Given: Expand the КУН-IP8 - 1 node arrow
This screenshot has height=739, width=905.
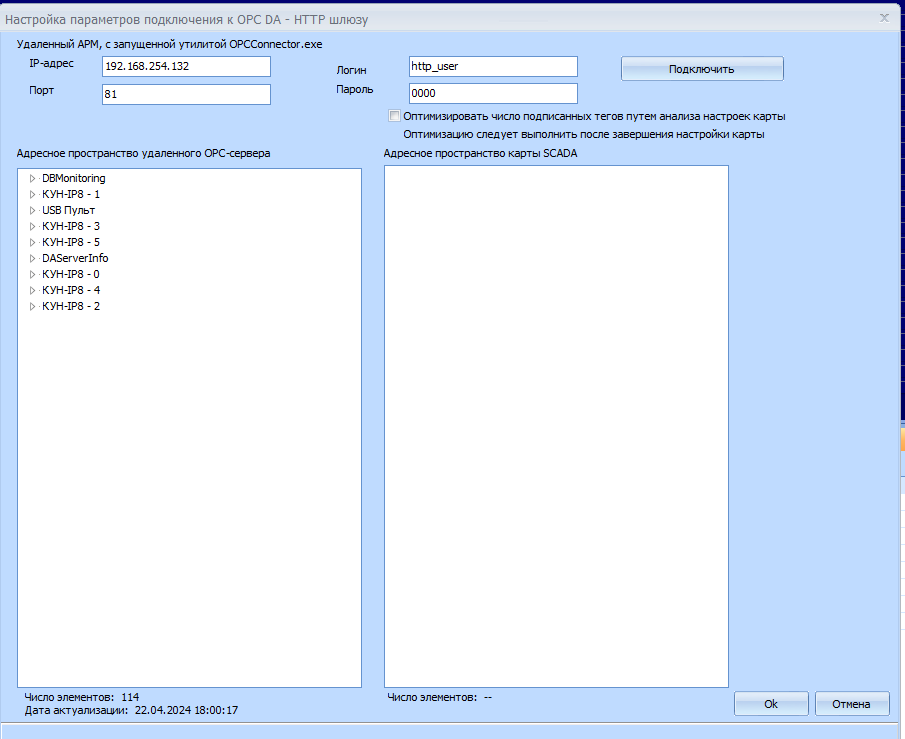Looking at the screenshot, I should pos(33,194).
